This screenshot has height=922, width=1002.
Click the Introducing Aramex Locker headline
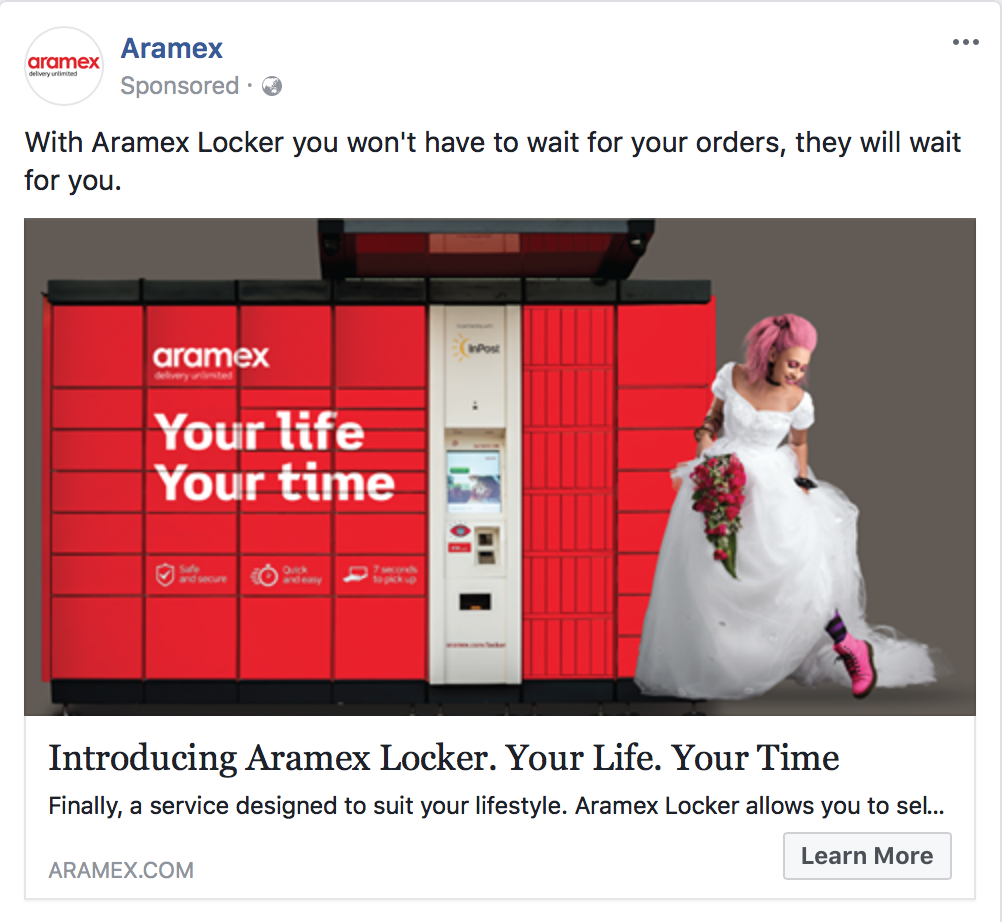click(443, 758)
